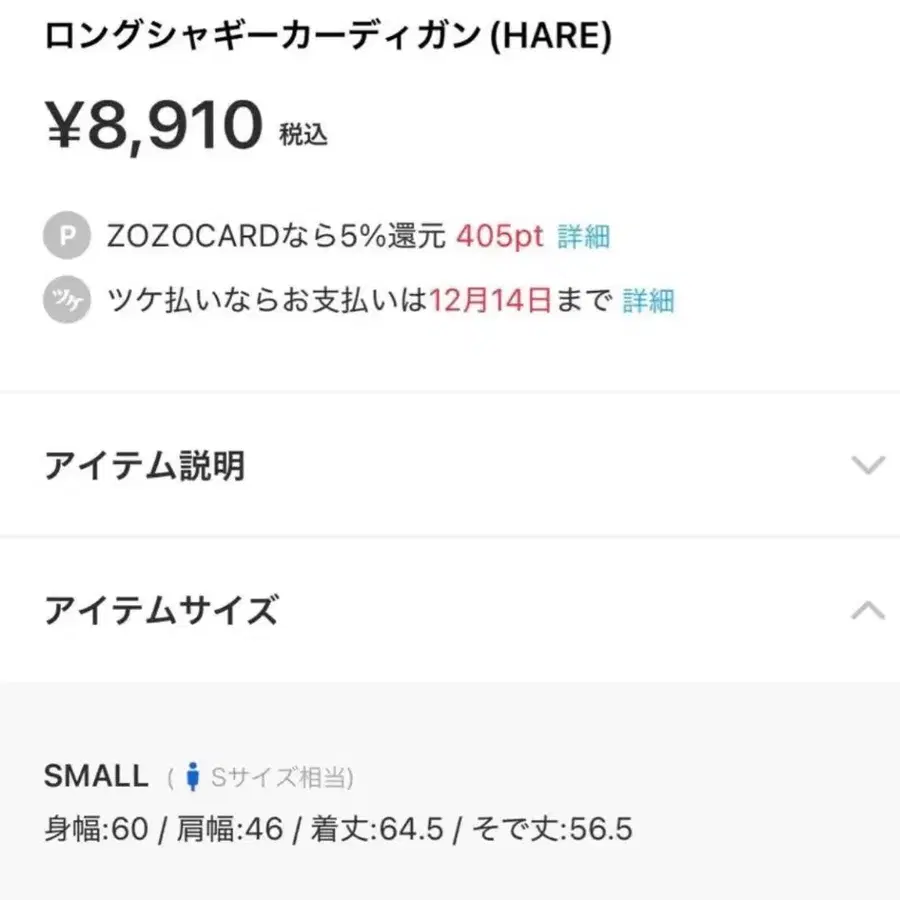Click the ツケ払い payment icon
Viewport: 900px width, 900px height.
pyautogui.click(x=66, y=299)
